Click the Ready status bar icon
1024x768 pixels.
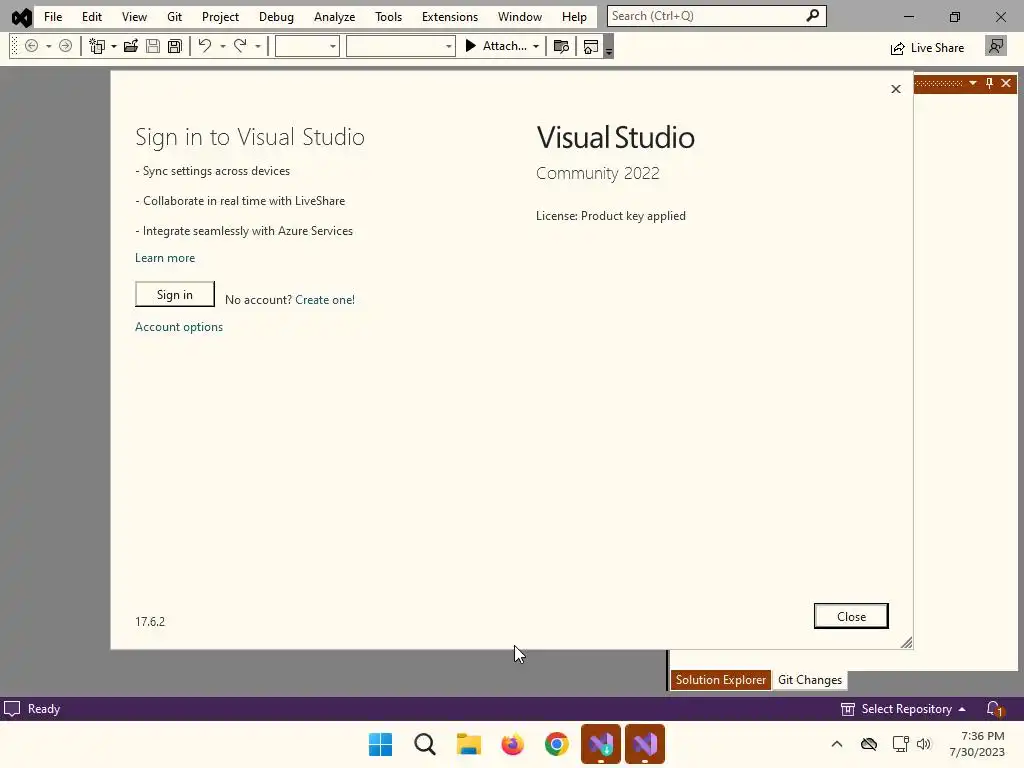coord(12,709)
